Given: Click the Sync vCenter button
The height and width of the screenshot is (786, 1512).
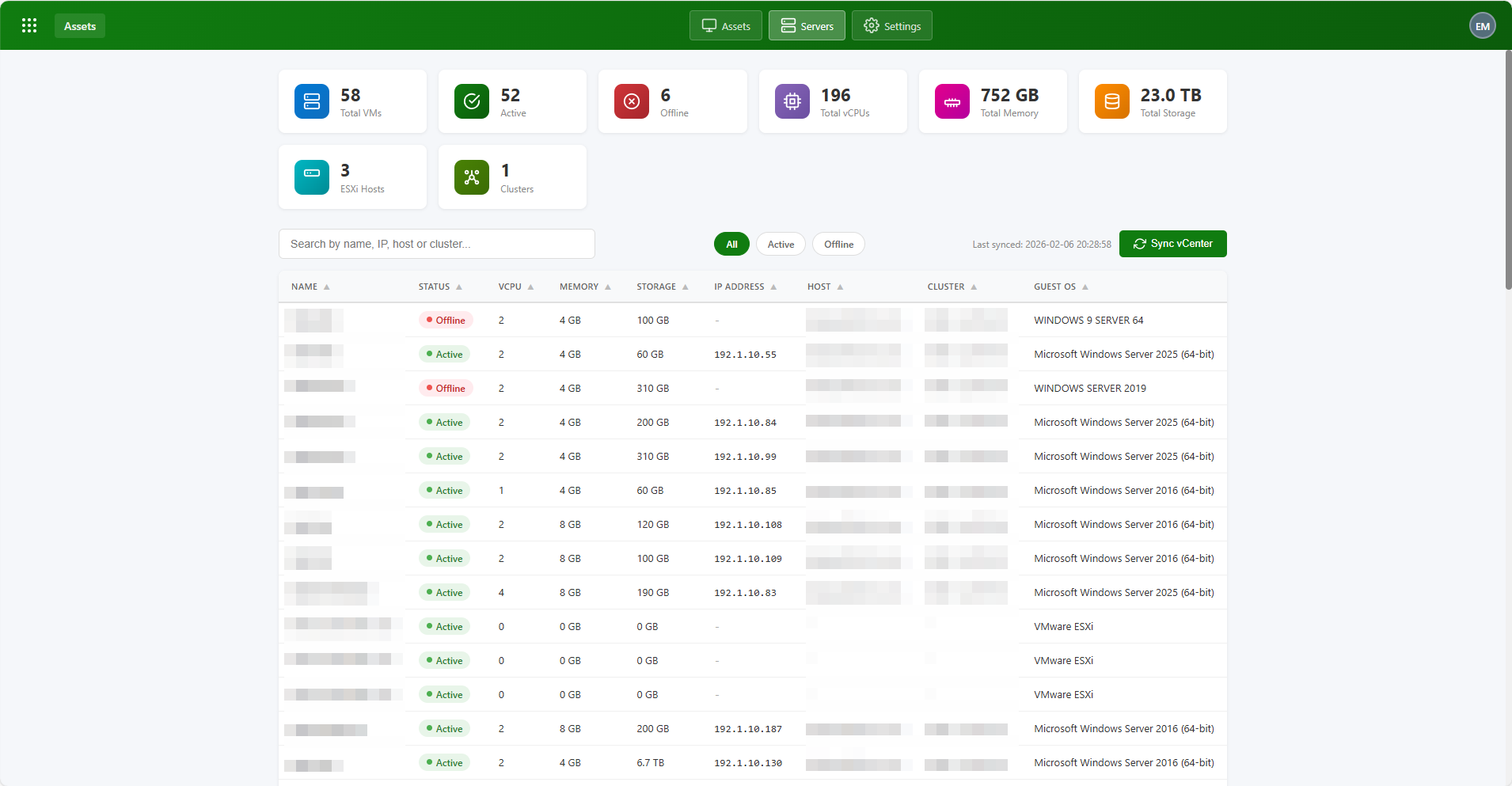Looking at the screenshot, I should (1173, 244).
